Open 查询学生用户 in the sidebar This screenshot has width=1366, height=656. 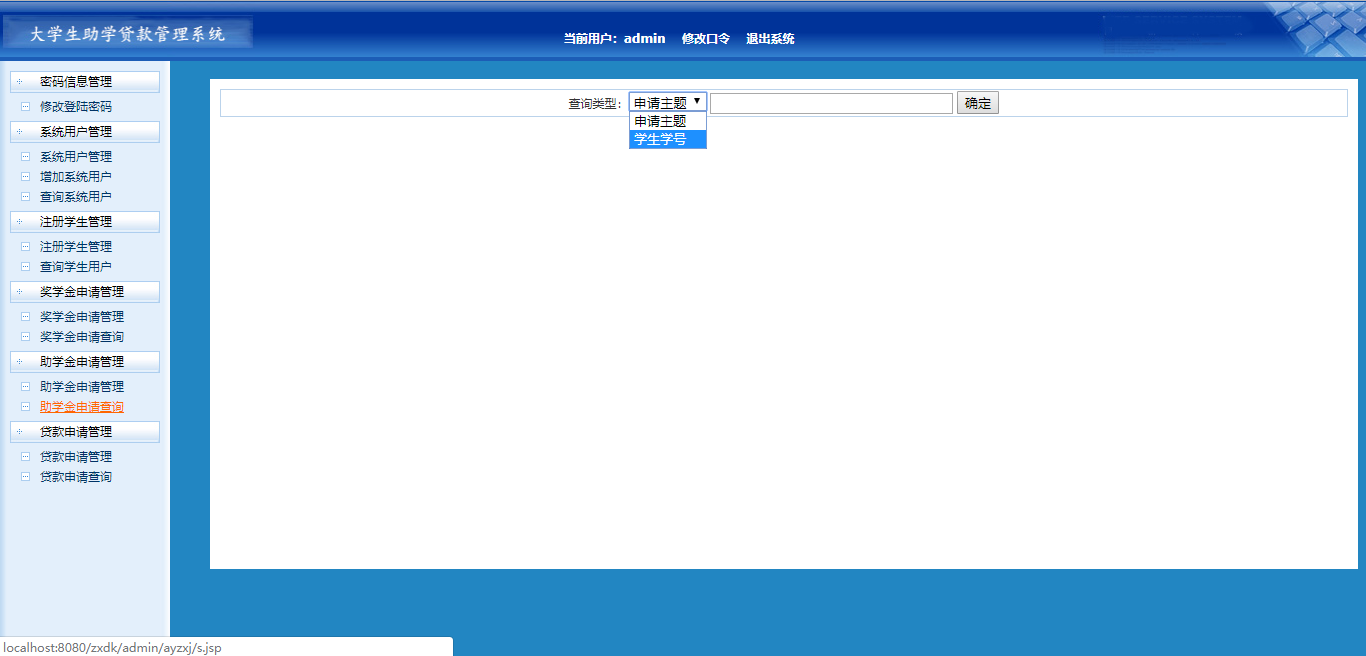[76, 266]
